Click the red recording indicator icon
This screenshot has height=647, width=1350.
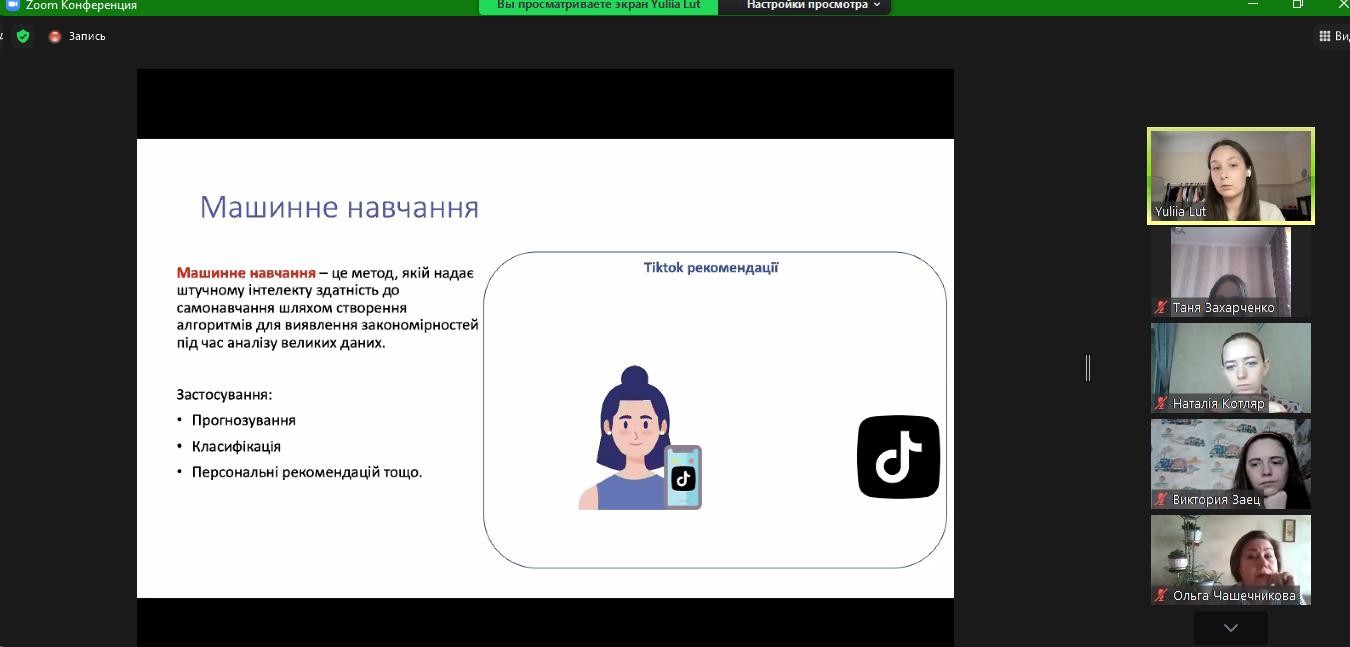55,36
